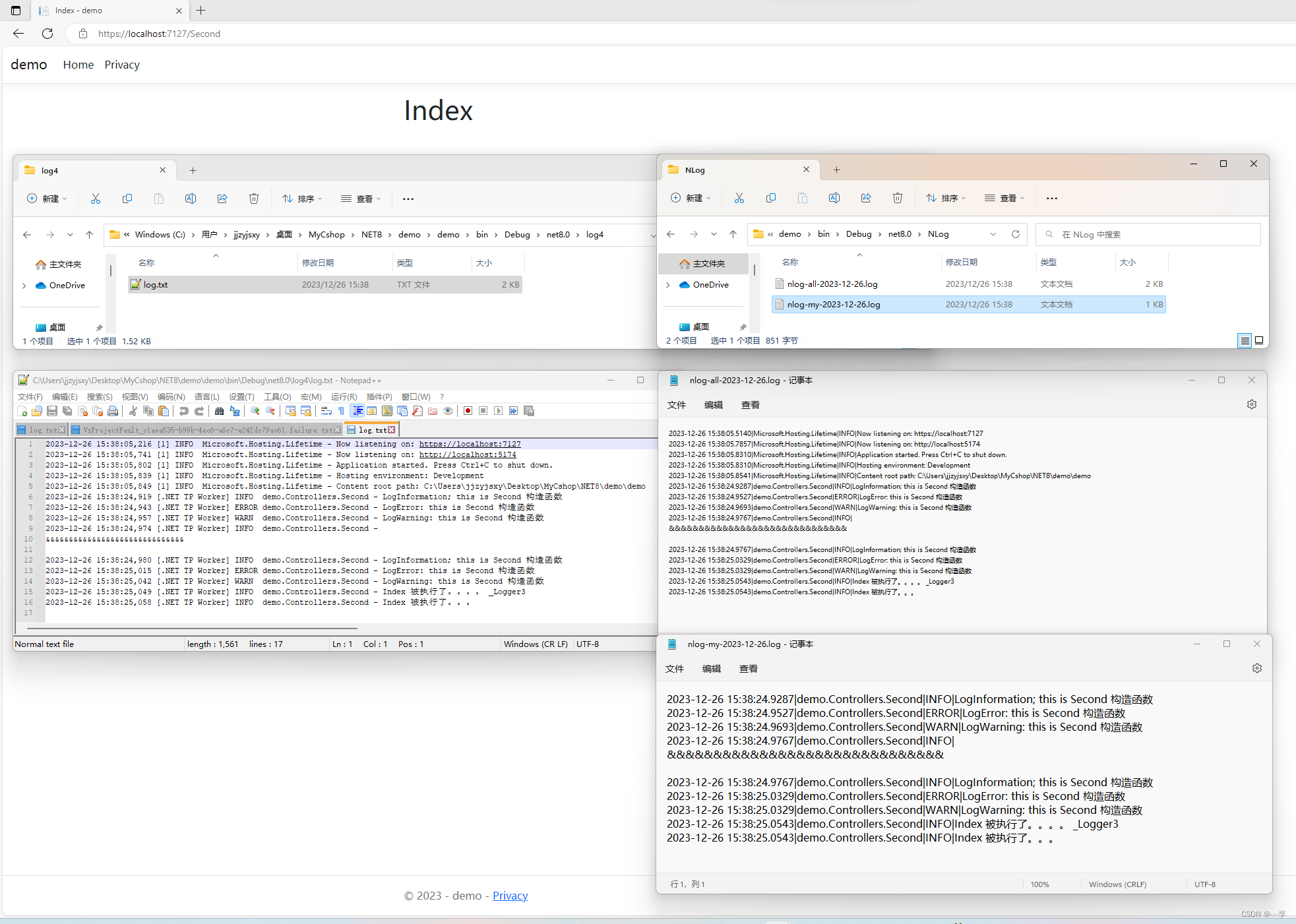1296x924 pixels.
Task: Select nlog-all-2023-12-26.log file row
Action: [969, 284]
